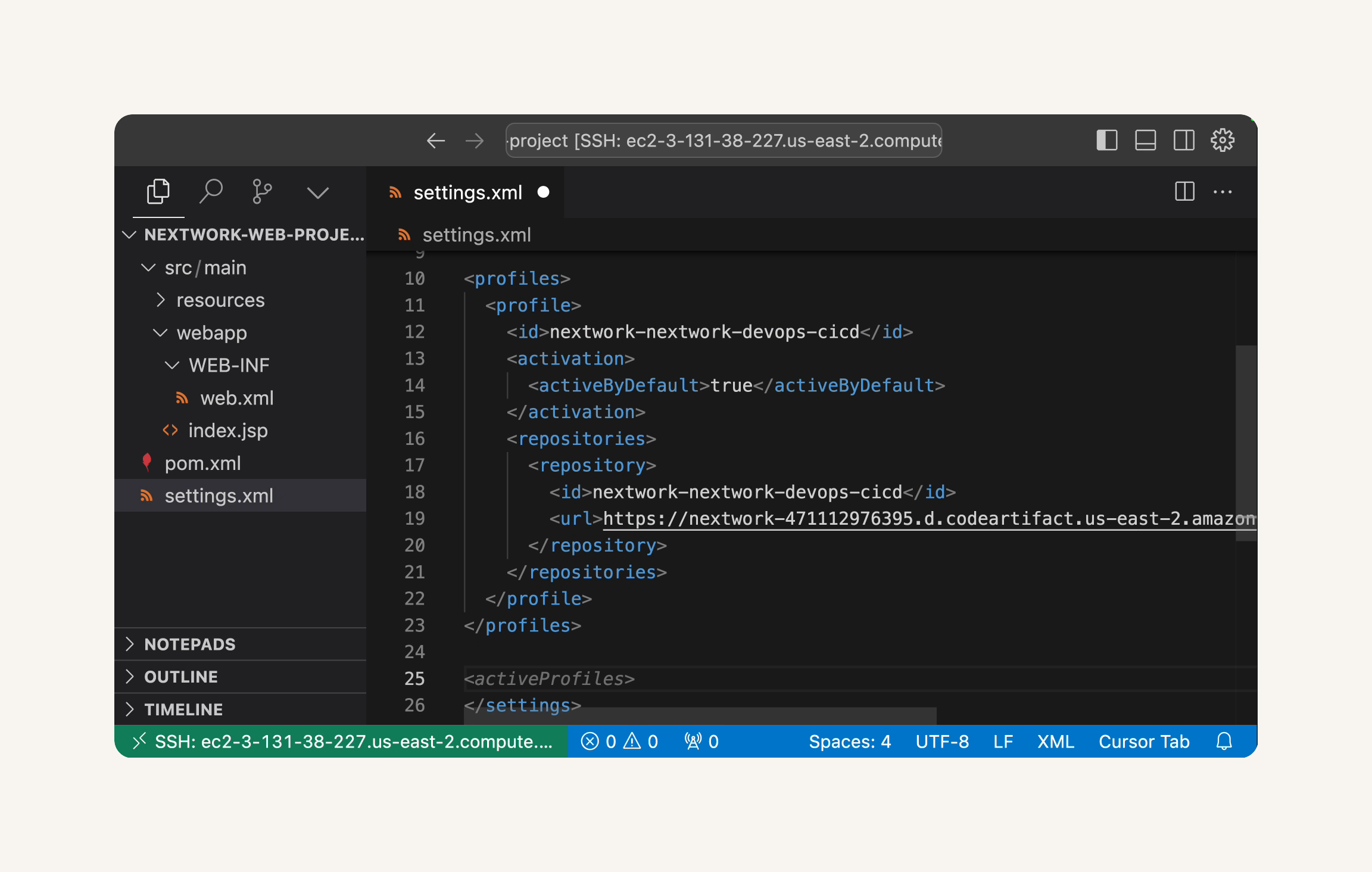Viewport: 1372px width, 872px height.
Task: Open the Source Control branch icon
Action: tap(262, 192)
